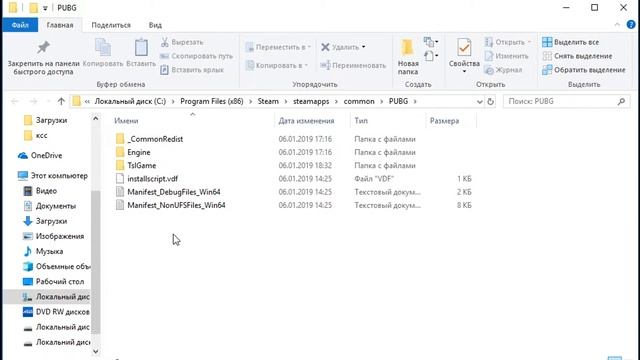
Task: Click Steam in the address breadcrumb
Action: click(268, 101)
